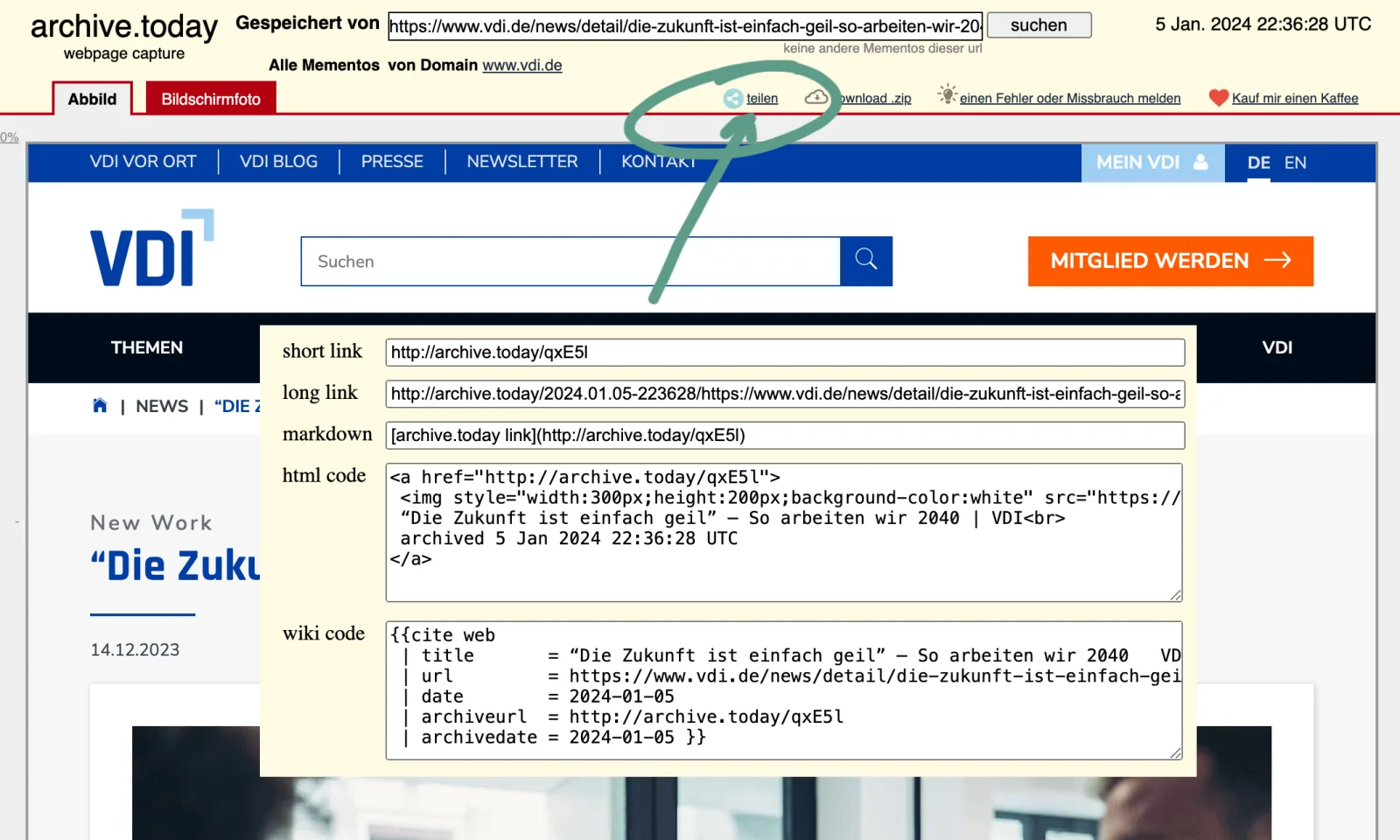
Task: Click Kauf mir einen Kaffee link
Action: (1295, 98)
